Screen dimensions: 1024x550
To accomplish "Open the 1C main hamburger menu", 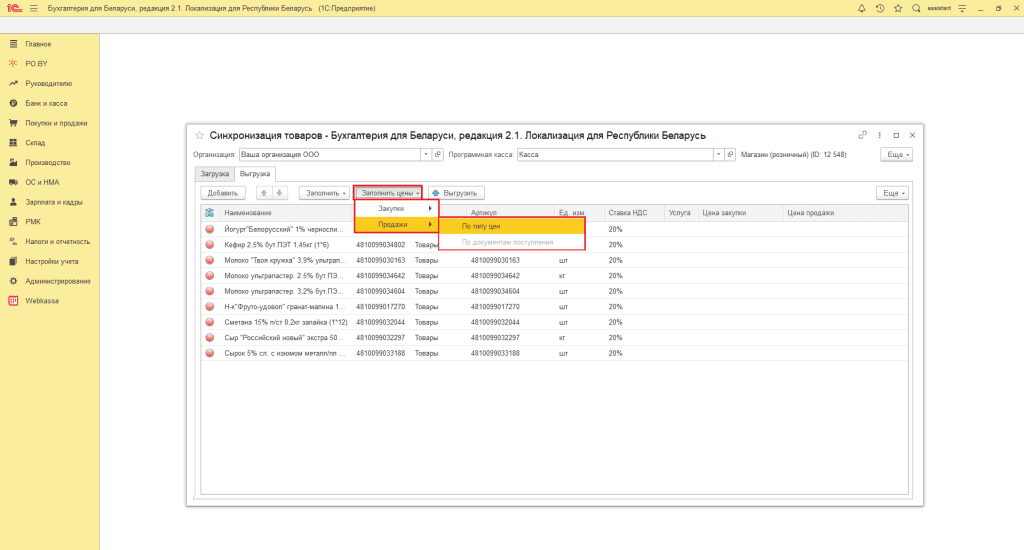I will click(33, 8).
